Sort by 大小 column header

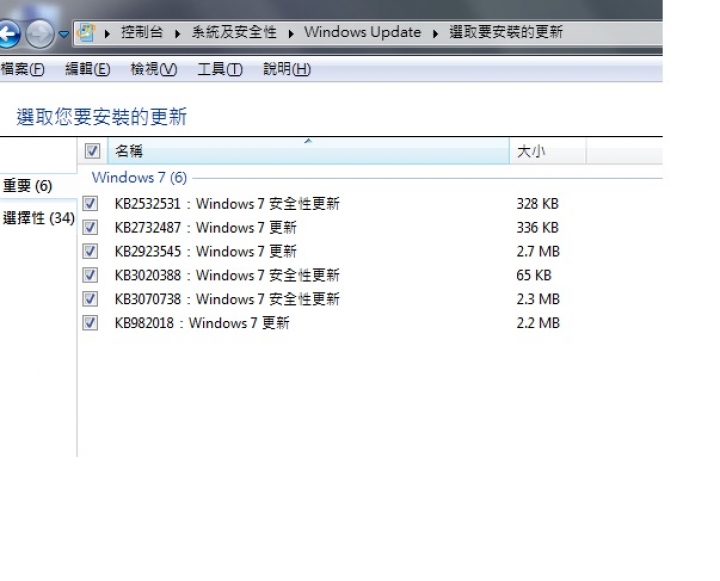coord(548,151)
